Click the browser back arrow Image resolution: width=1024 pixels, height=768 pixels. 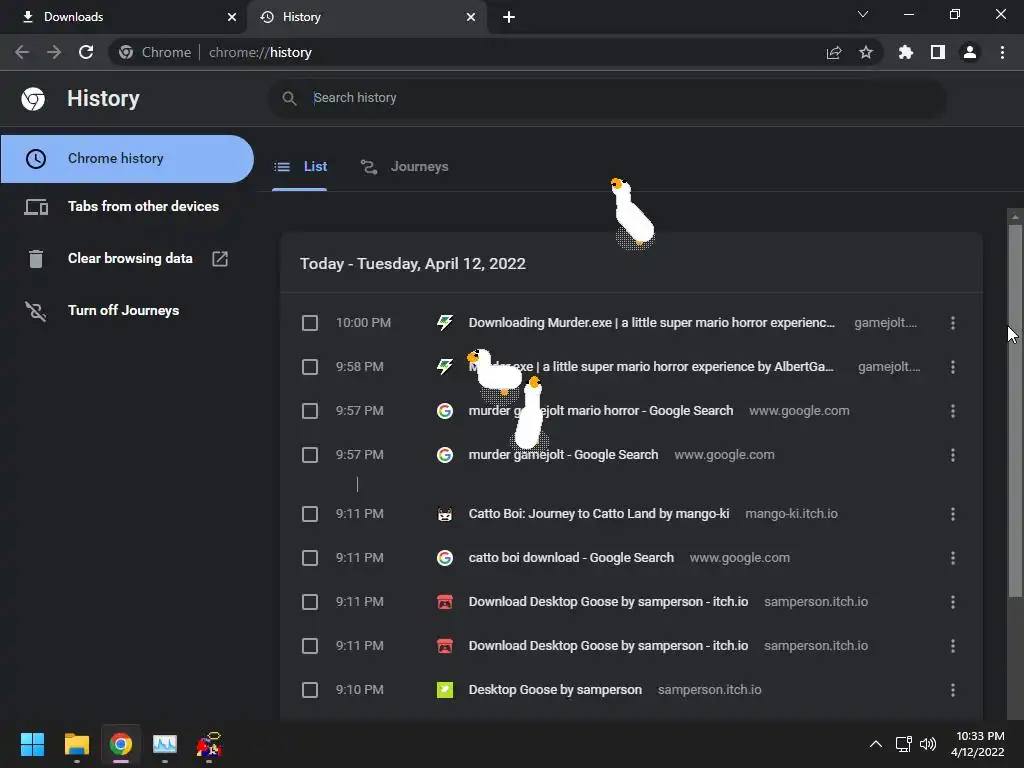[x=22, y=52]
